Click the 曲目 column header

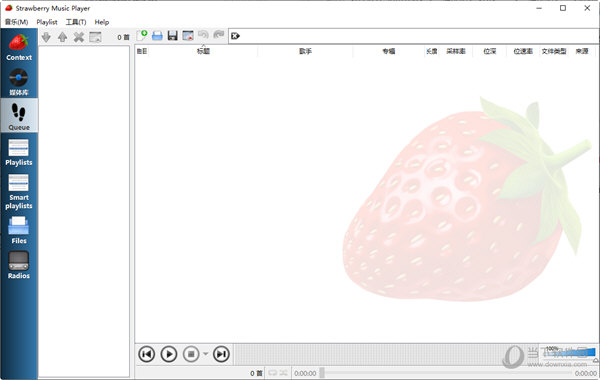(142, 51)
